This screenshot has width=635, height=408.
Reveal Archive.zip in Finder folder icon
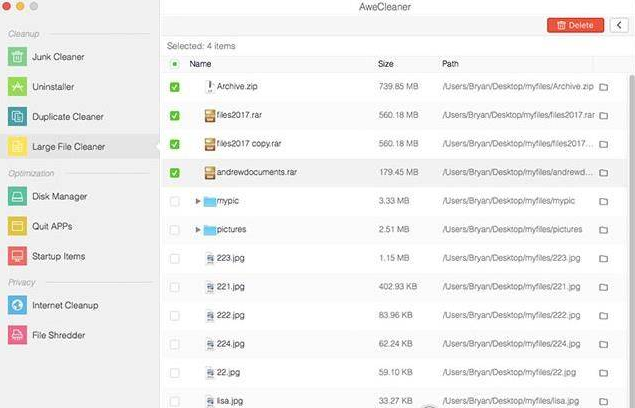tap(603, 87)
